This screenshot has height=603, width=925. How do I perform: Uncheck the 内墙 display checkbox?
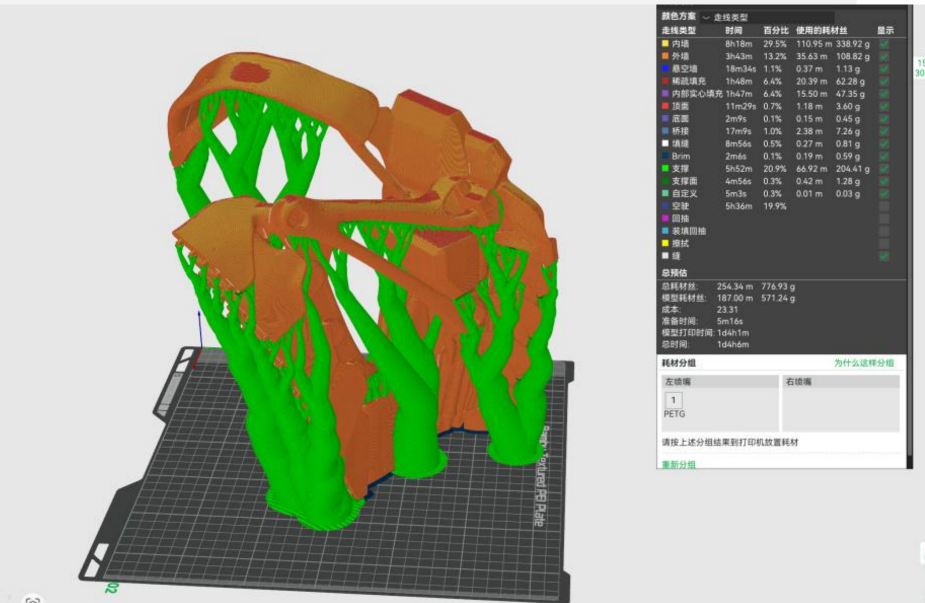[884, 44]
